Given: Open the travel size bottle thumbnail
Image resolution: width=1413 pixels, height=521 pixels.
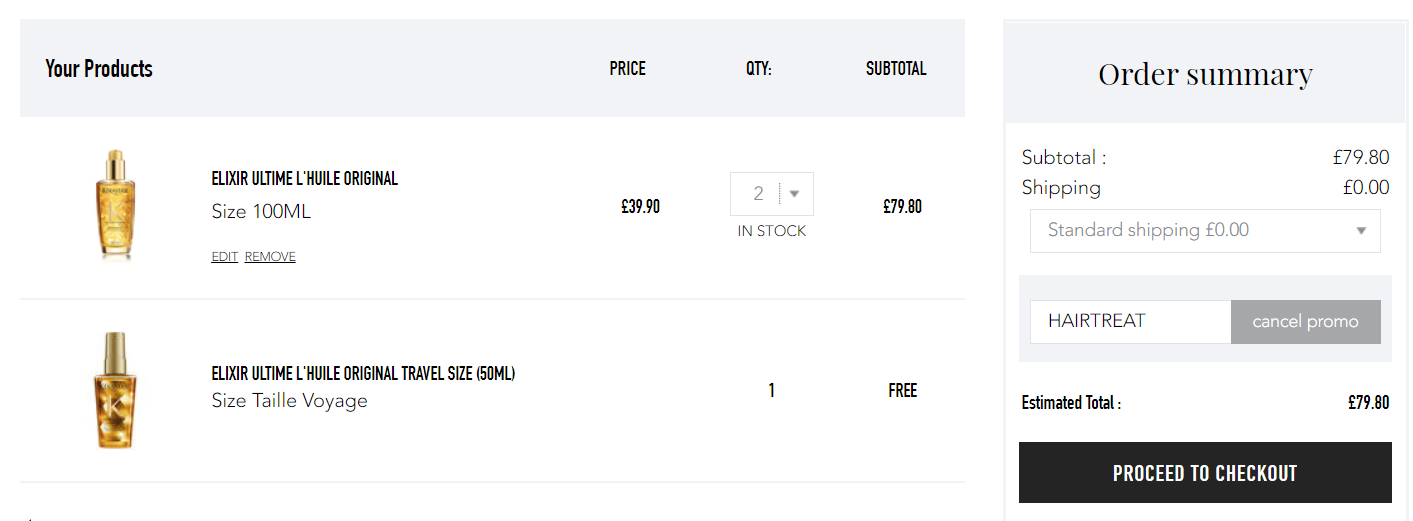Looking at the screenshot, I should (x=113, y=390).
